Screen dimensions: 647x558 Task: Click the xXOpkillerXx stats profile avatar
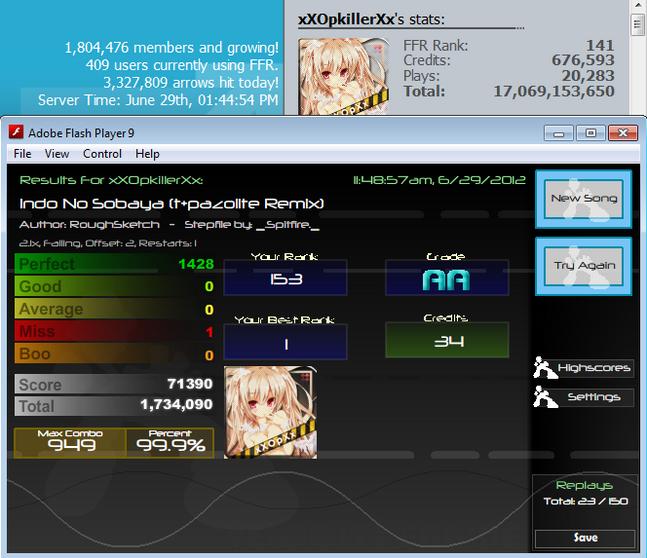tap(344, 76)
